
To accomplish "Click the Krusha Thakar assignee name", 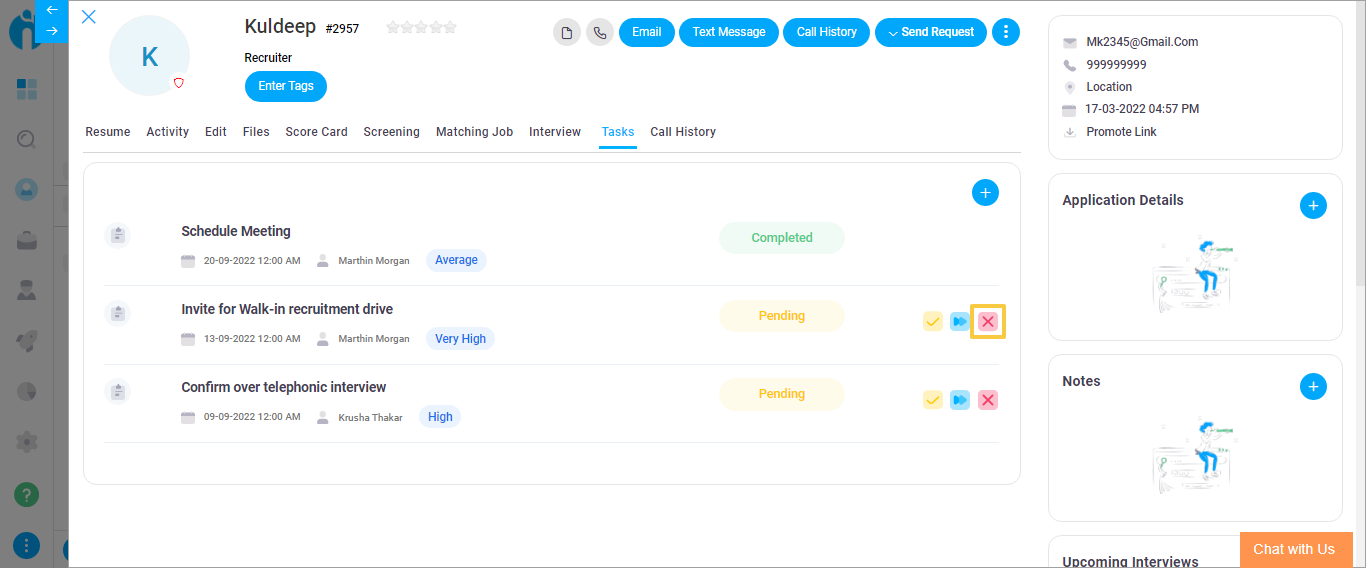I will coord(370,418).
